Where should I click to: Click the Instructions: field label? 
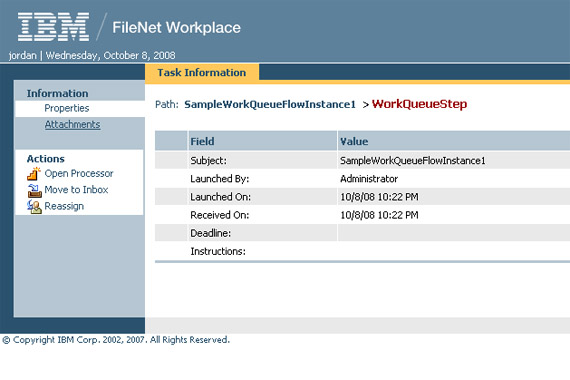pyautogui.click(x=218, y=251)
